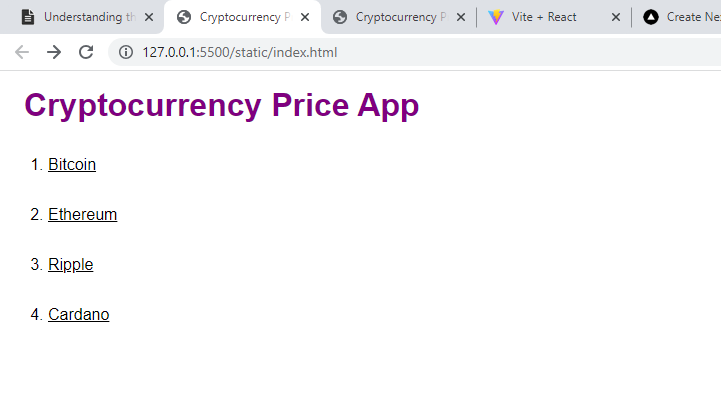Go forward with the forward arrow
Viewport: 721px width, 404px height.
[54, 52]
